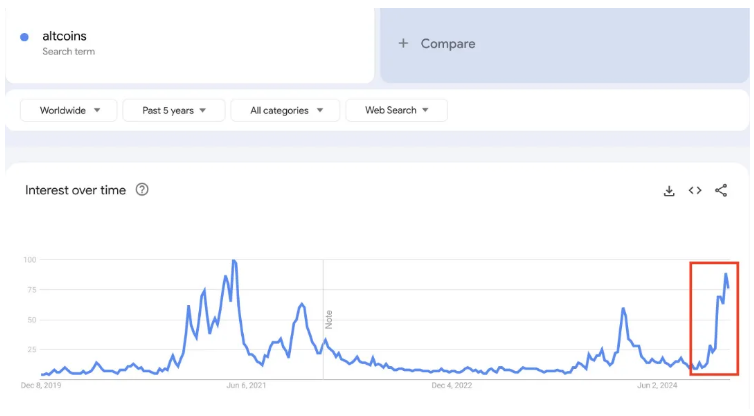Share the interest over time chart
Screen dimensions: 754x416
(x=721, y=190)
